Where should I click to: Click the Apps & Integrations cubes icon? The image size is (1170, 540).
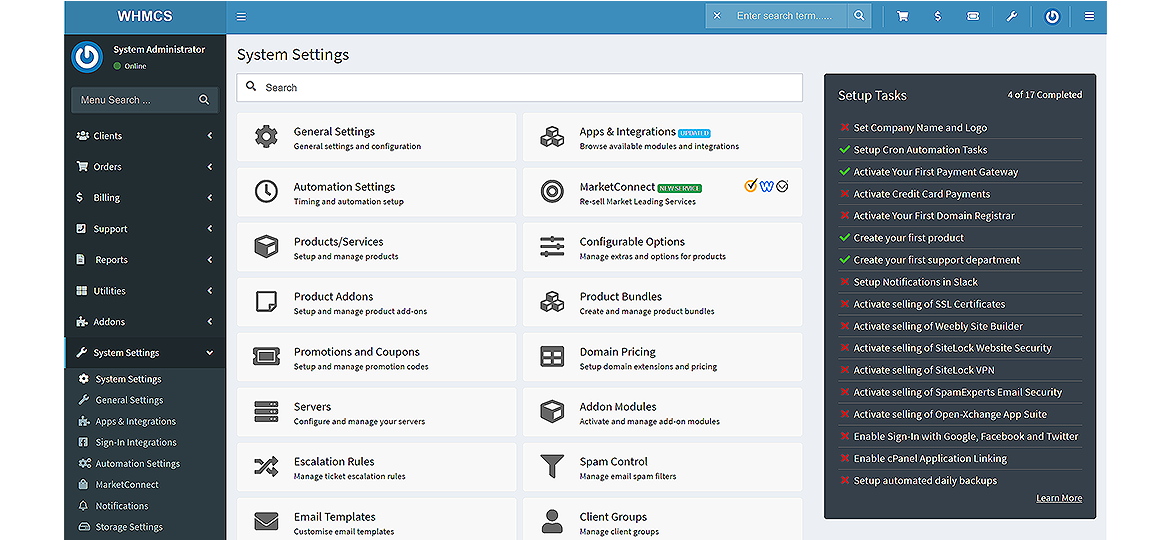click(x=552, y=136)
